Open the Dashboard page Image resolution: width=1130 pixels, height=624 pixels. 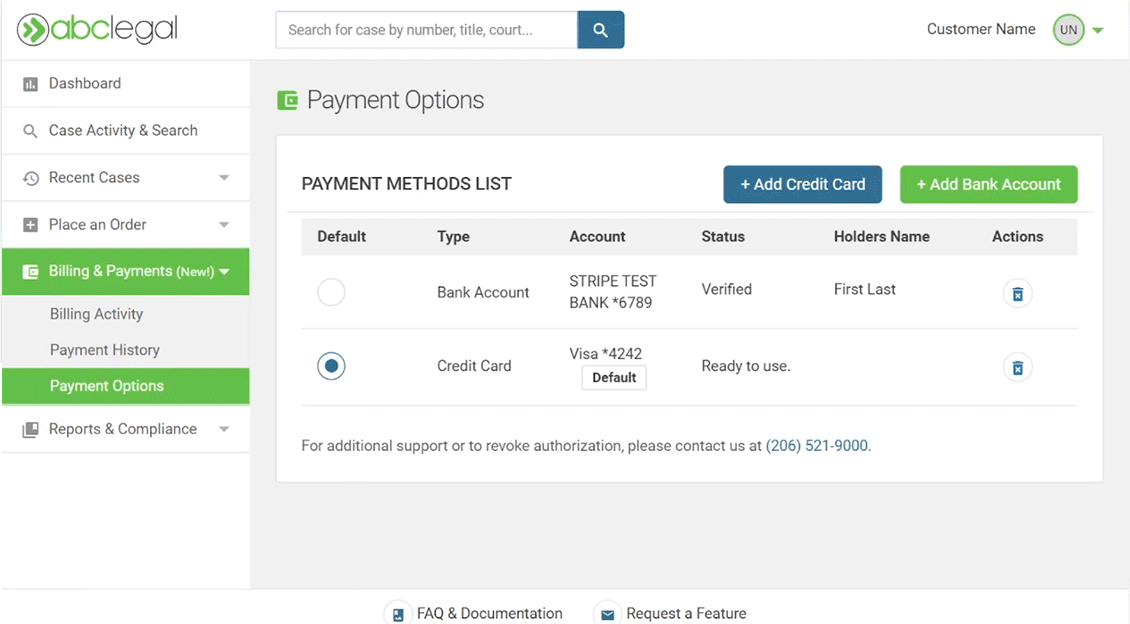pyautogui.click(x=85, y=84)
